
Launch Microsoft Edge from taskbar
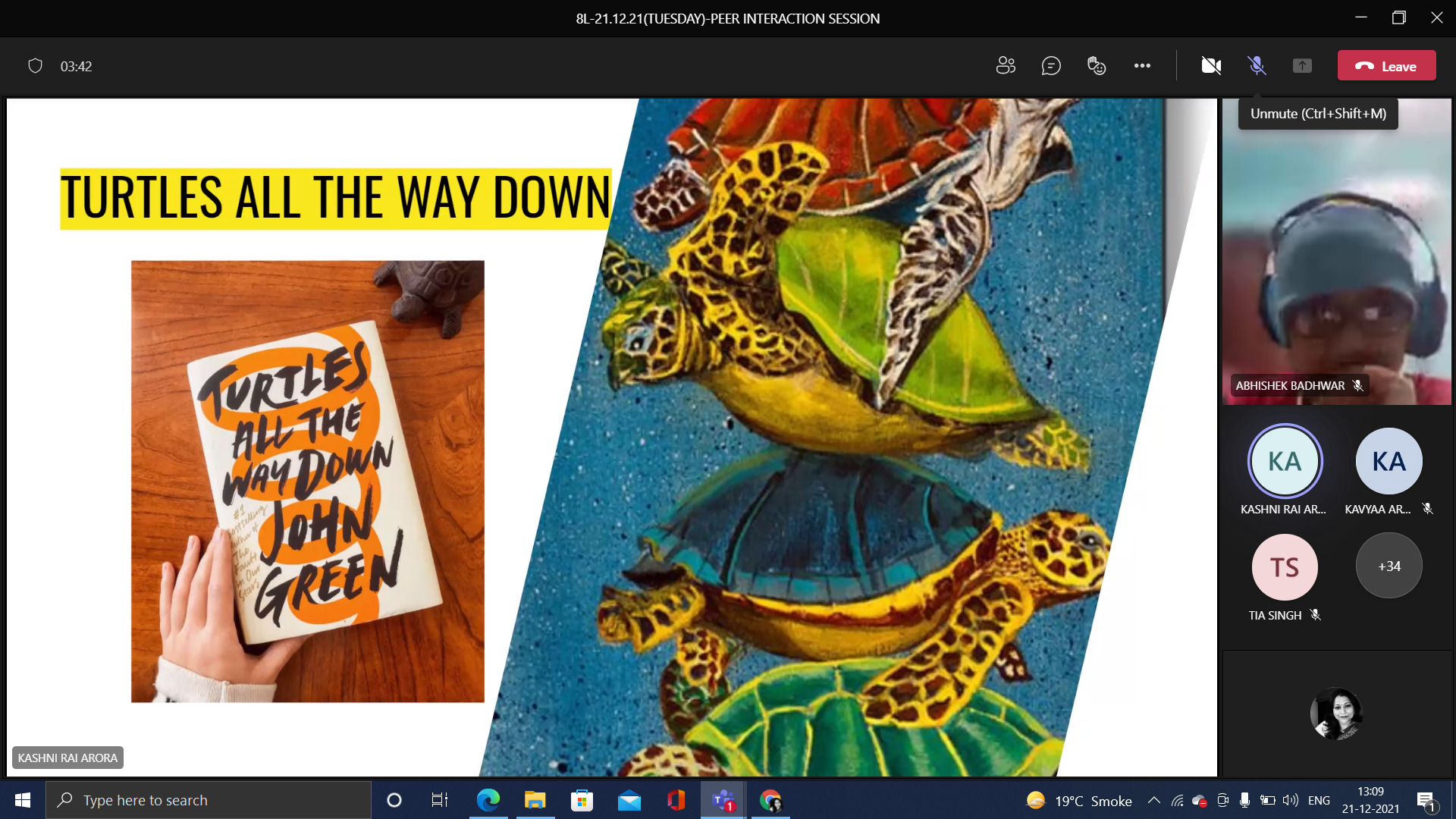[x=488, y=800]
